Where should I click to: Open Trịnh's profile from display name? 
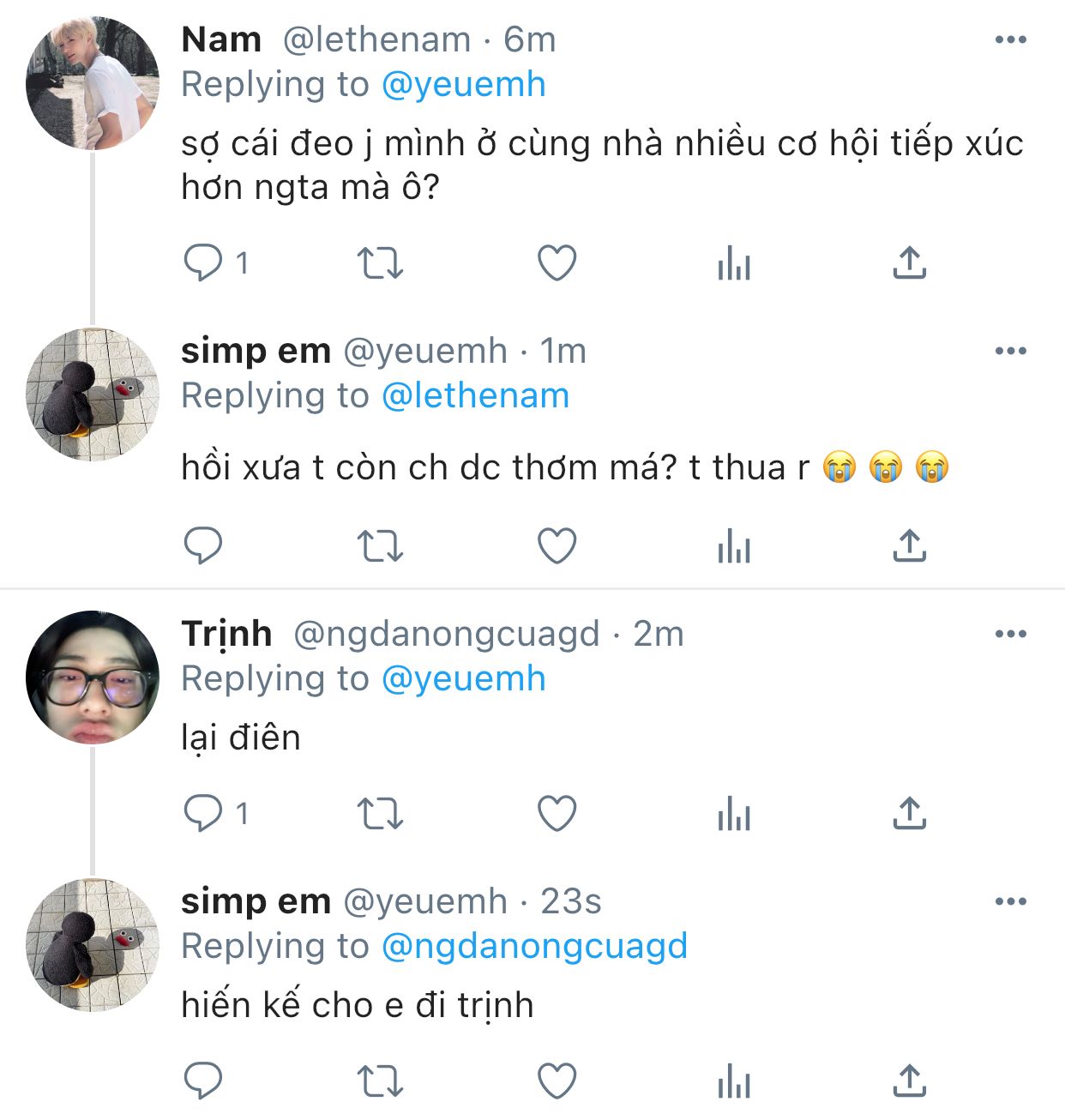point(226,634)
